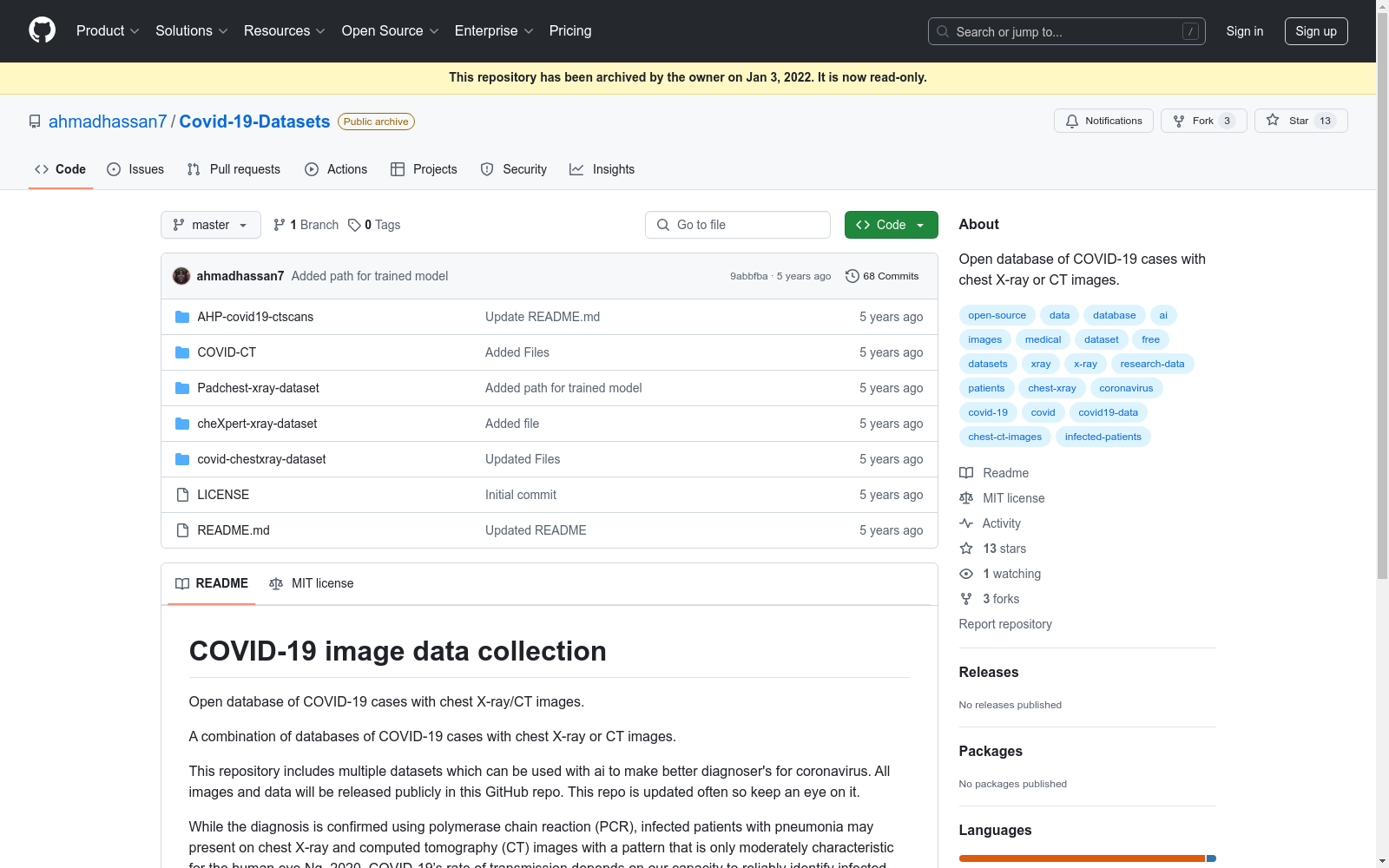Open the chest-xray topic tag
This screenshot has height=868, width=1389.
pos(1052,388)
